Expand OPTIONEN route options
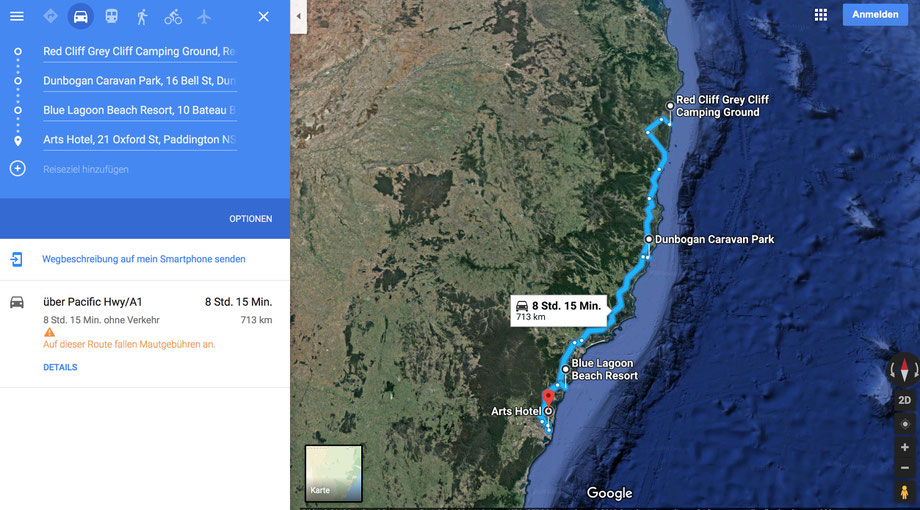This screenshot has height=510, width=920. [251, 219]
